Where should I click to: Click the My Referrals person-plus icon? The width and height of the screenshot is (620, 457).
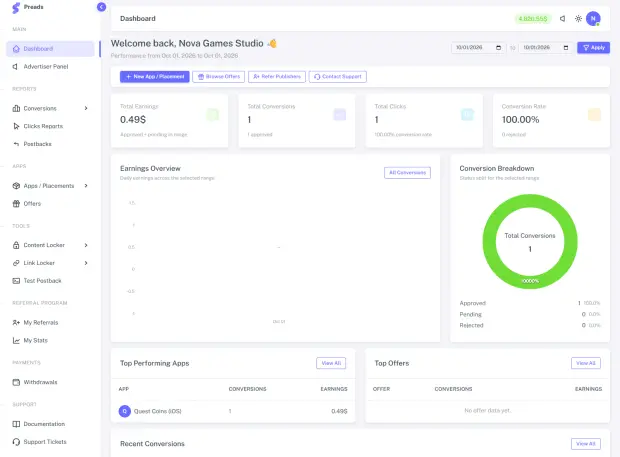[x=16, y=323]
